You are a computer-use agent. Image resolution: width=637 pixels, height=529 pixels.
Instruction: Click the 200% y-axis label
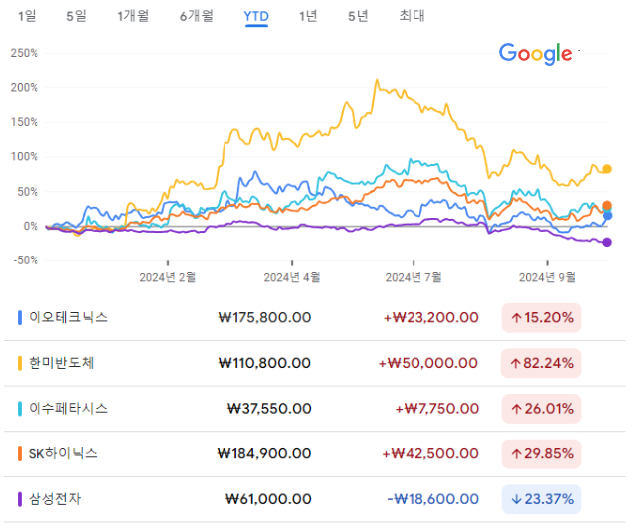(x=24, y=87)
